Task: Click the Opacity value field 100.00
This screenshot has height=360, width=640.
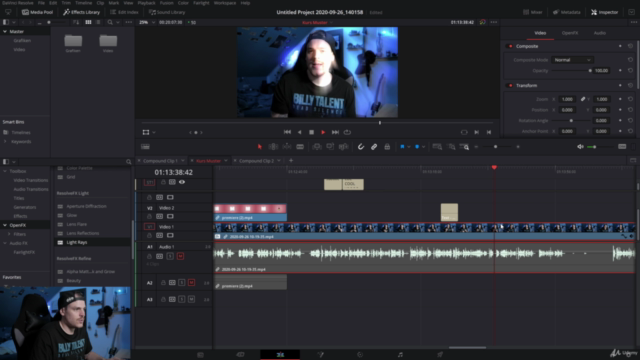Action: pos(601,71)
